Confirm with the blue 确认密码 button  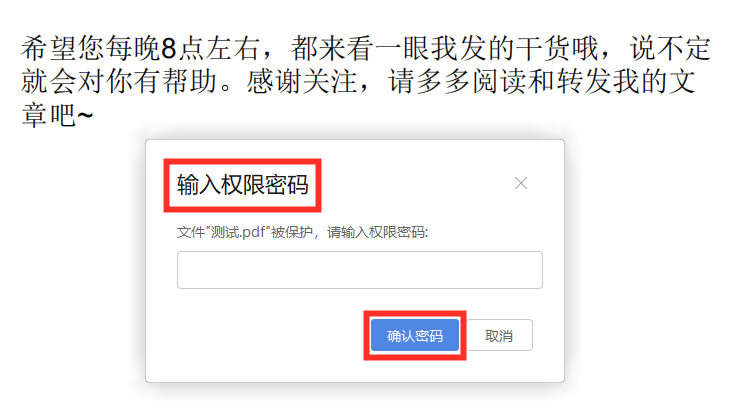(x=414, y=335)
